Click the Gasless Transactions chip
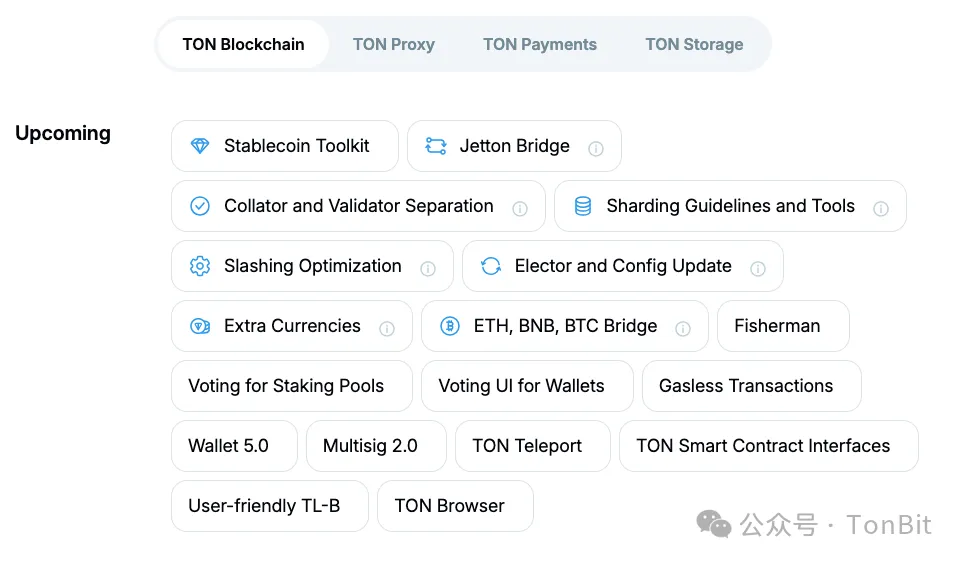Viewport: 962px width, 563px height. coord(752,386)
